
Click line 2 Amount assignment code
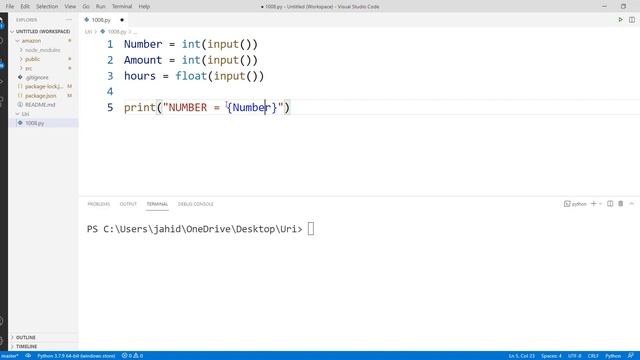coord(191,60)
